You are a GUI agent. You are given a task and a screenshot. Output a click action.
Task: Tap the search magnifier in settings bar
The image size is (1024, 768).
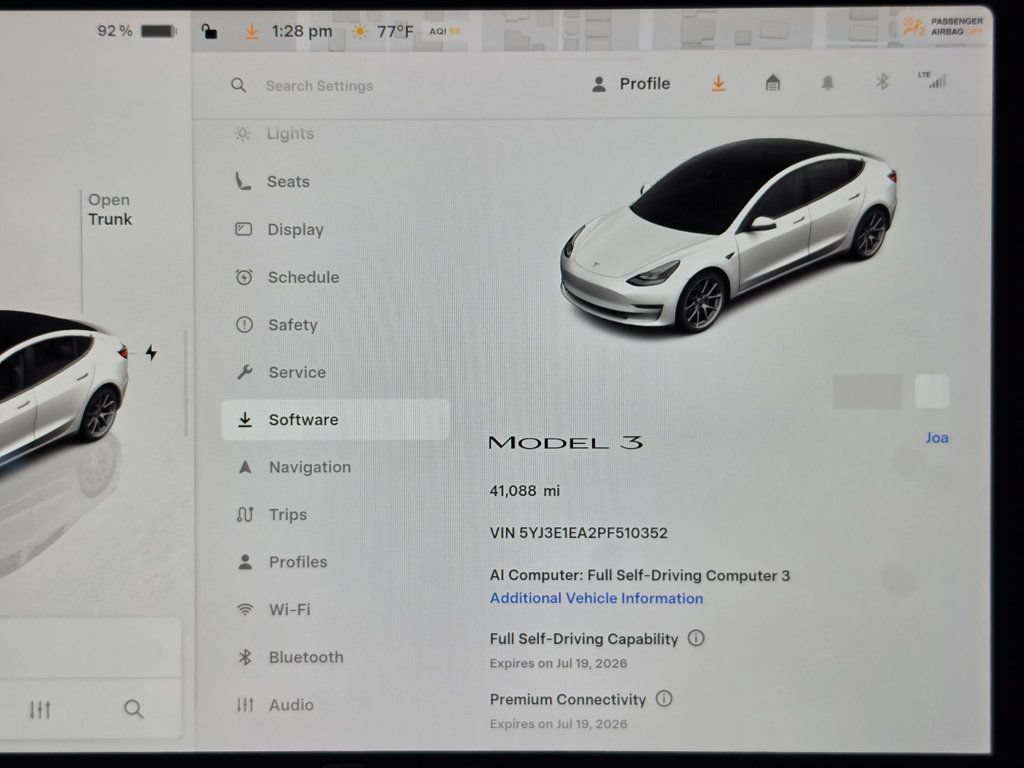238,86
